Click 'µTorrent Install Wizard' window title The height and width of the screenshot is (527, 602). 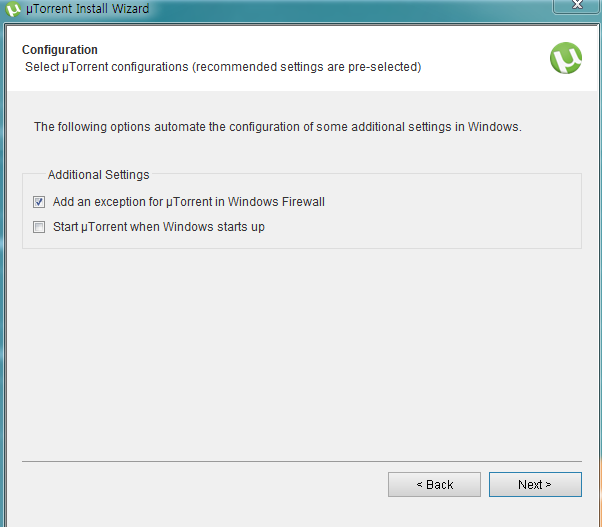[x=88, y=8]
